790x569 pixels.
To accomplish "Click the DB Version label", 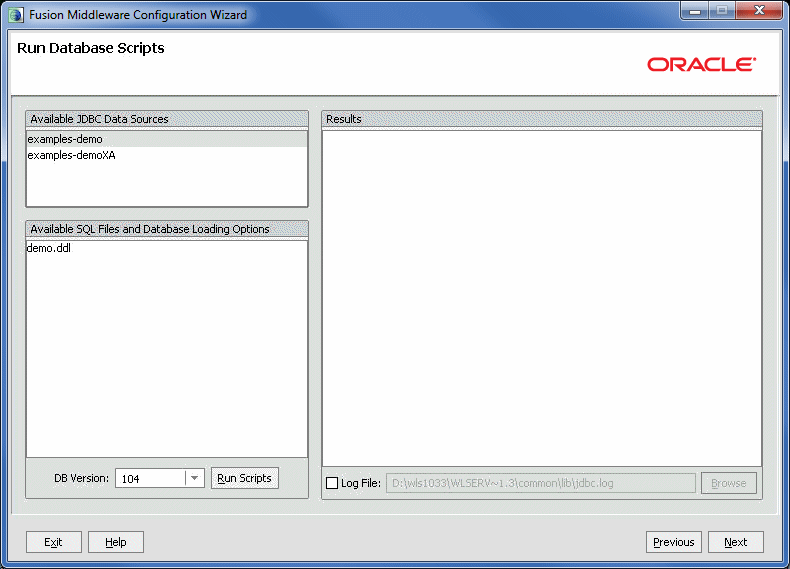I will 81,478.
